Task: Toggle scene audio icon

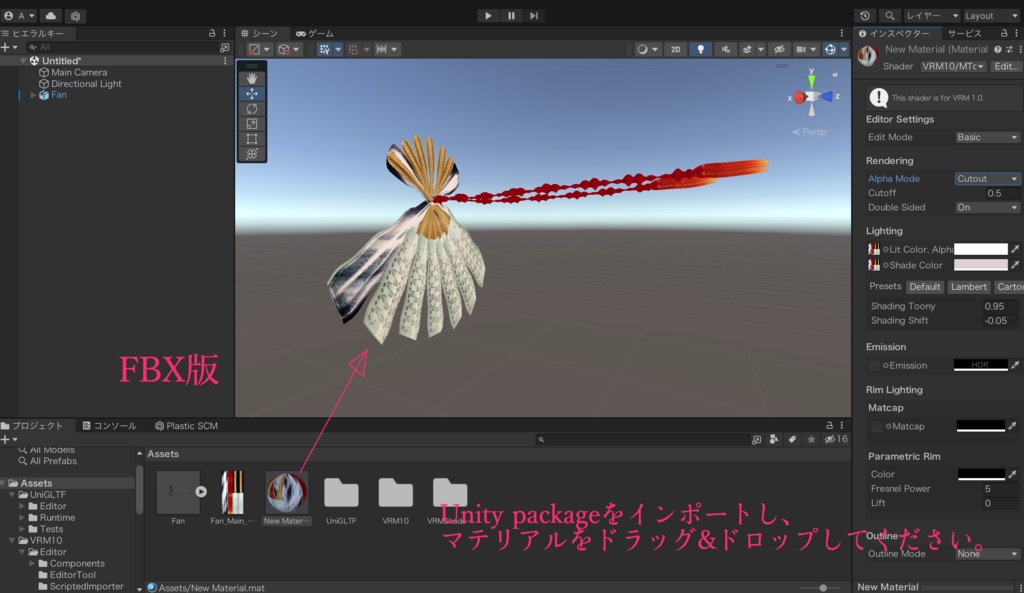Action: coord(726,49)
